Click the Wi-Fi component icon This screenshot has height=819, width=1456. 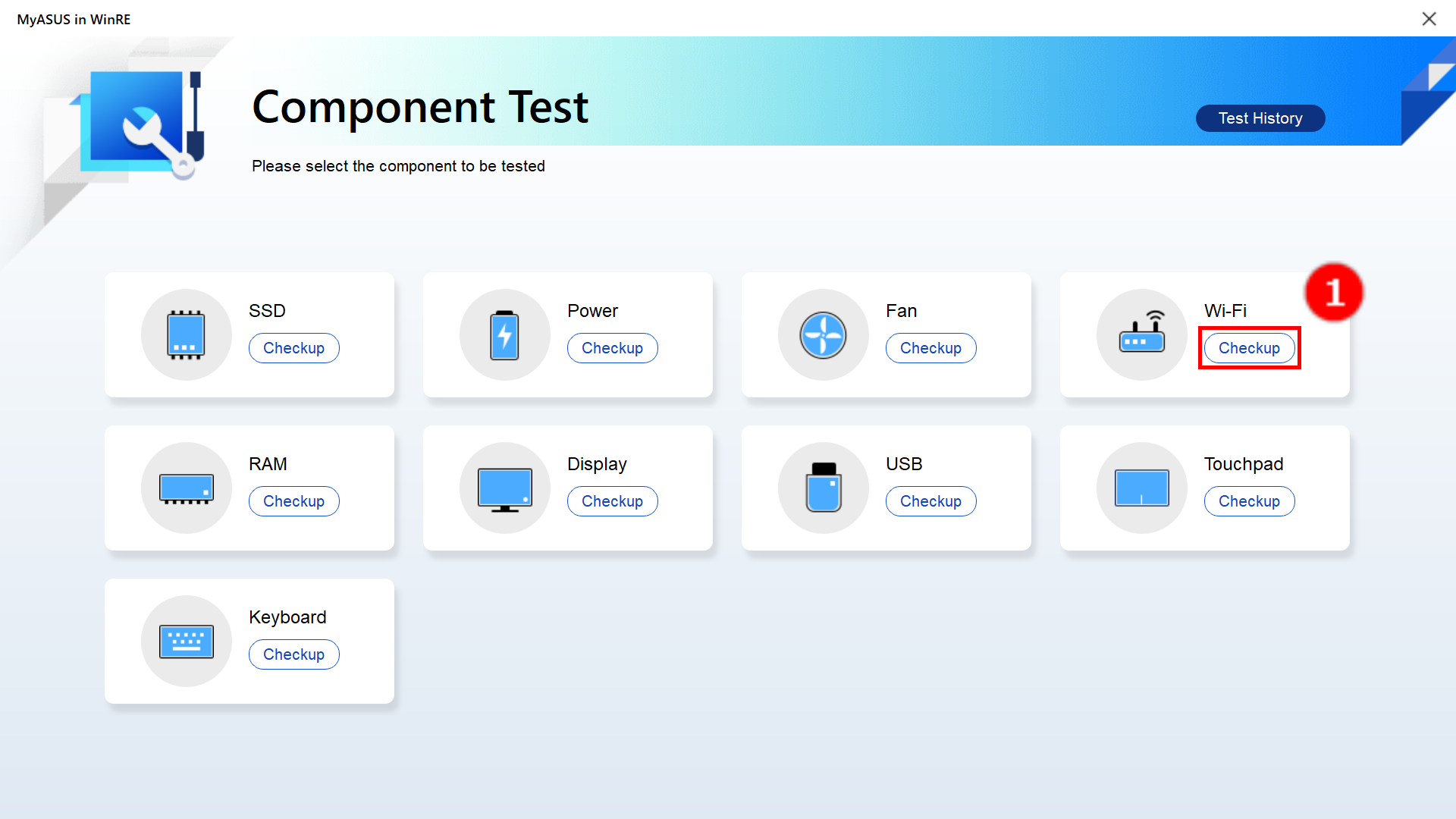tap(1141, 334)
